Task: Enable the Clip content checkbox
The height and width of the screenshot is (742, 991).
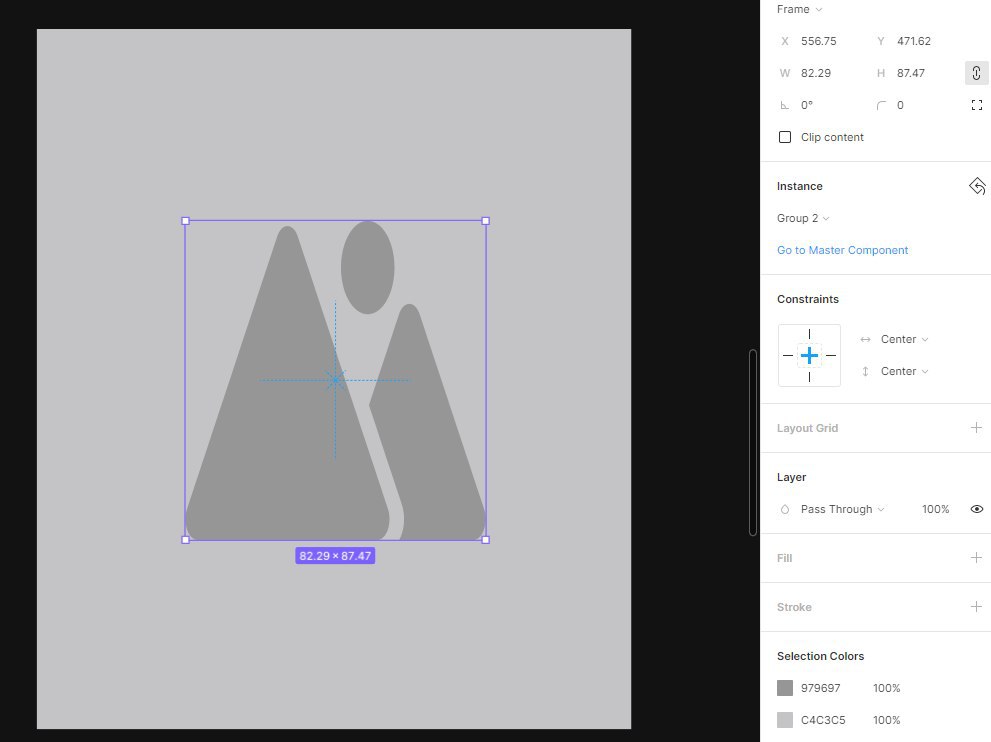Action: [x=785, y=137]
